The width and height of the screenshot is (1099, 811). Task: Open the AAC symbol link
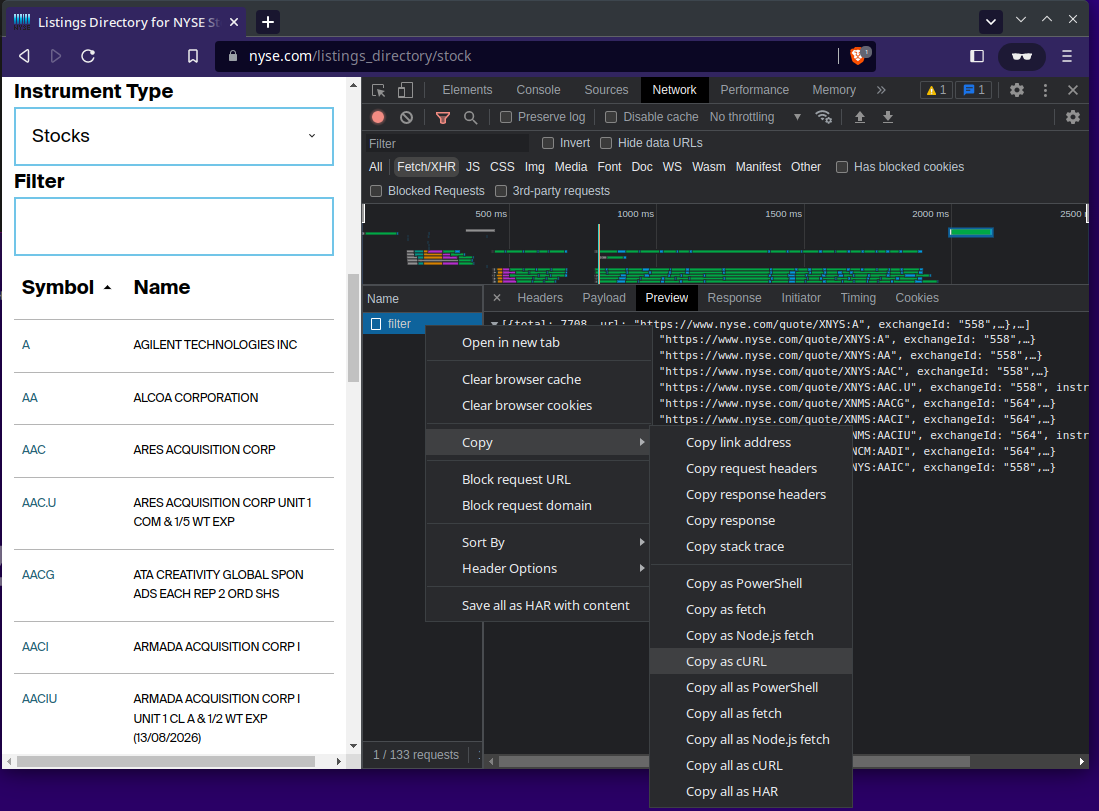click(x=34, y=450)
